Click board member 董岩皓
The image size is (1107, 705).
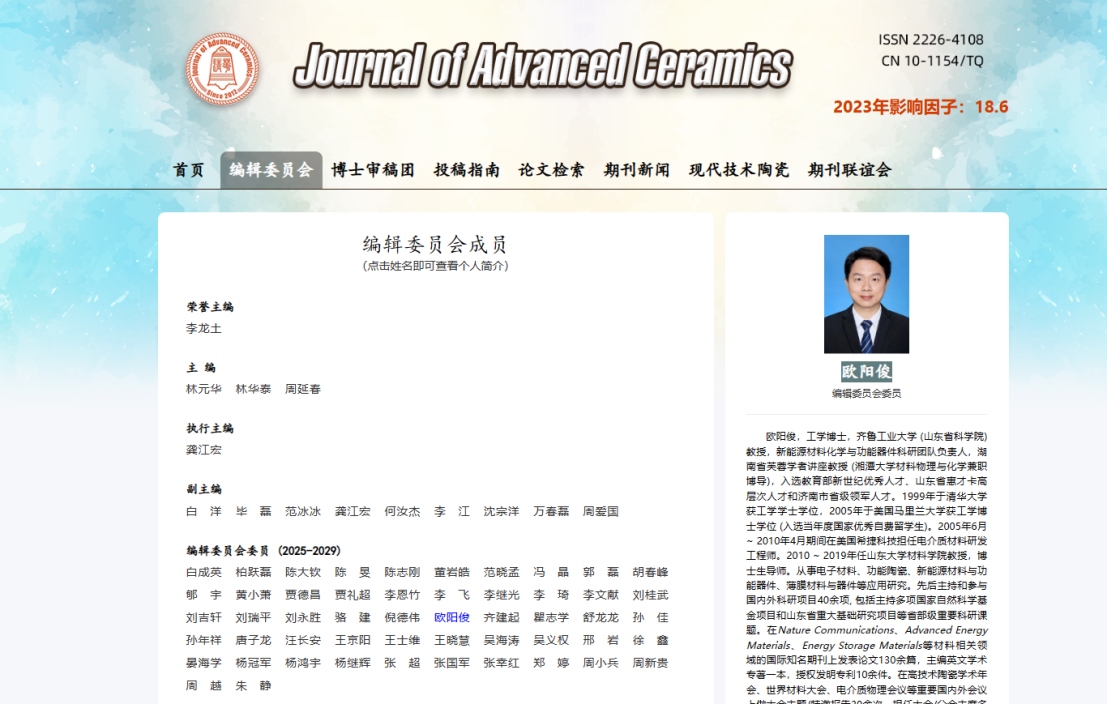pos(452,572)
